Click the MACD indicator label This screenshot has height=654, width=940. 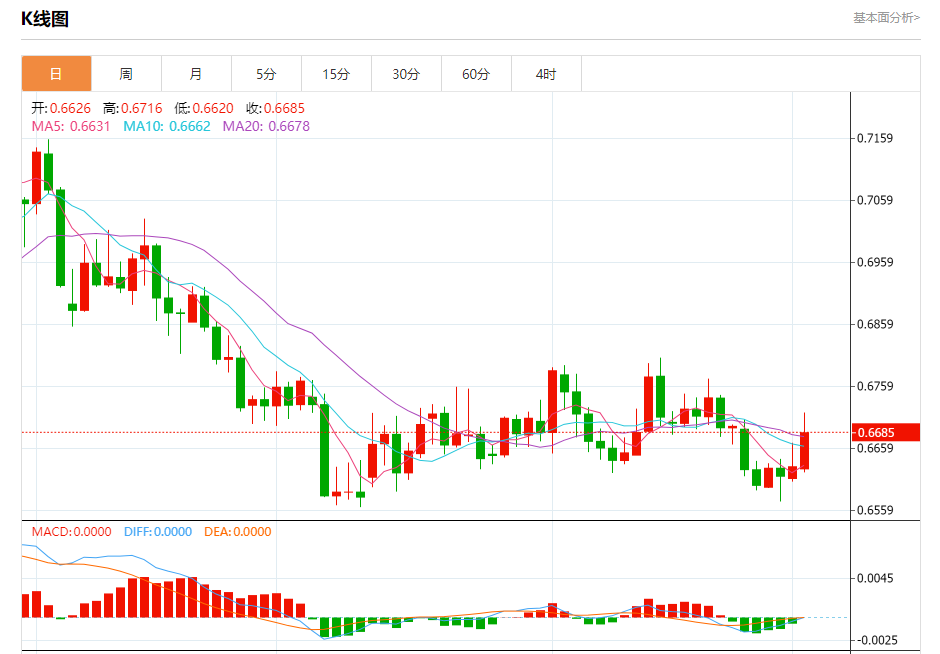tap(71, 532)
